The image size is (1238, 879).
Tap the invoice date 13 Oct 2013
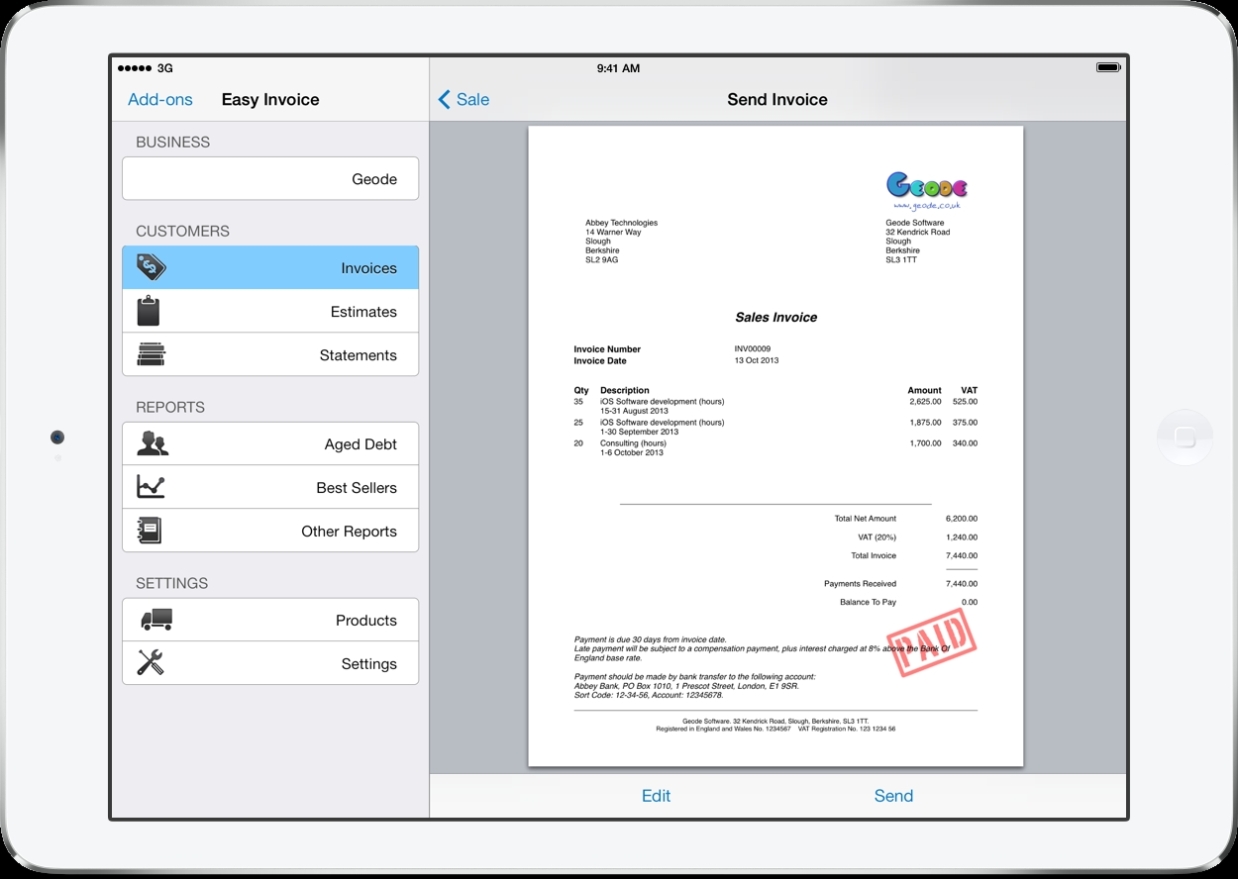coord(757,360)
